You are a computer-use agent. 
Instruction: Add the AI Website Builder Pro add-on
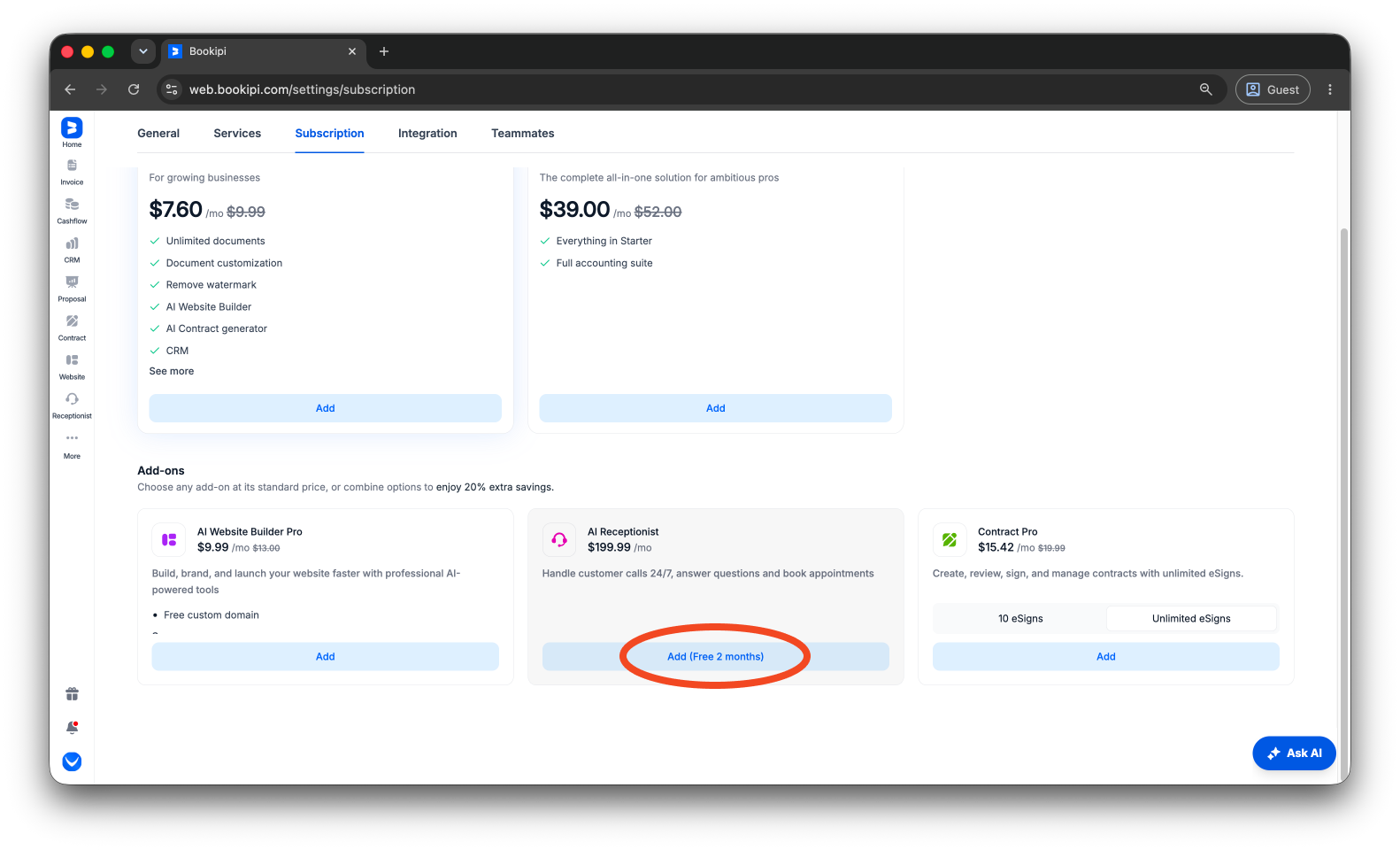point(326,657)
